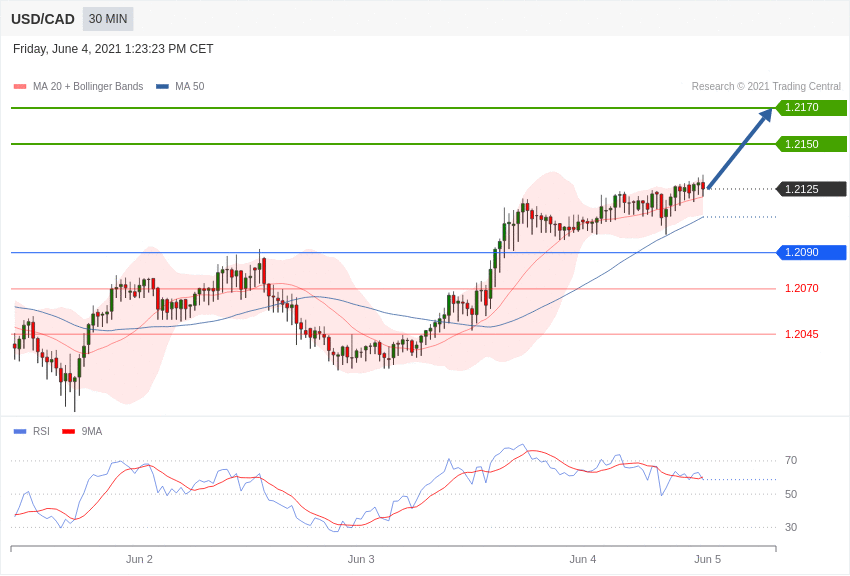Click the 9MA legend label
The width and height of the screenshot is (850, 576).
coord(92,431)
